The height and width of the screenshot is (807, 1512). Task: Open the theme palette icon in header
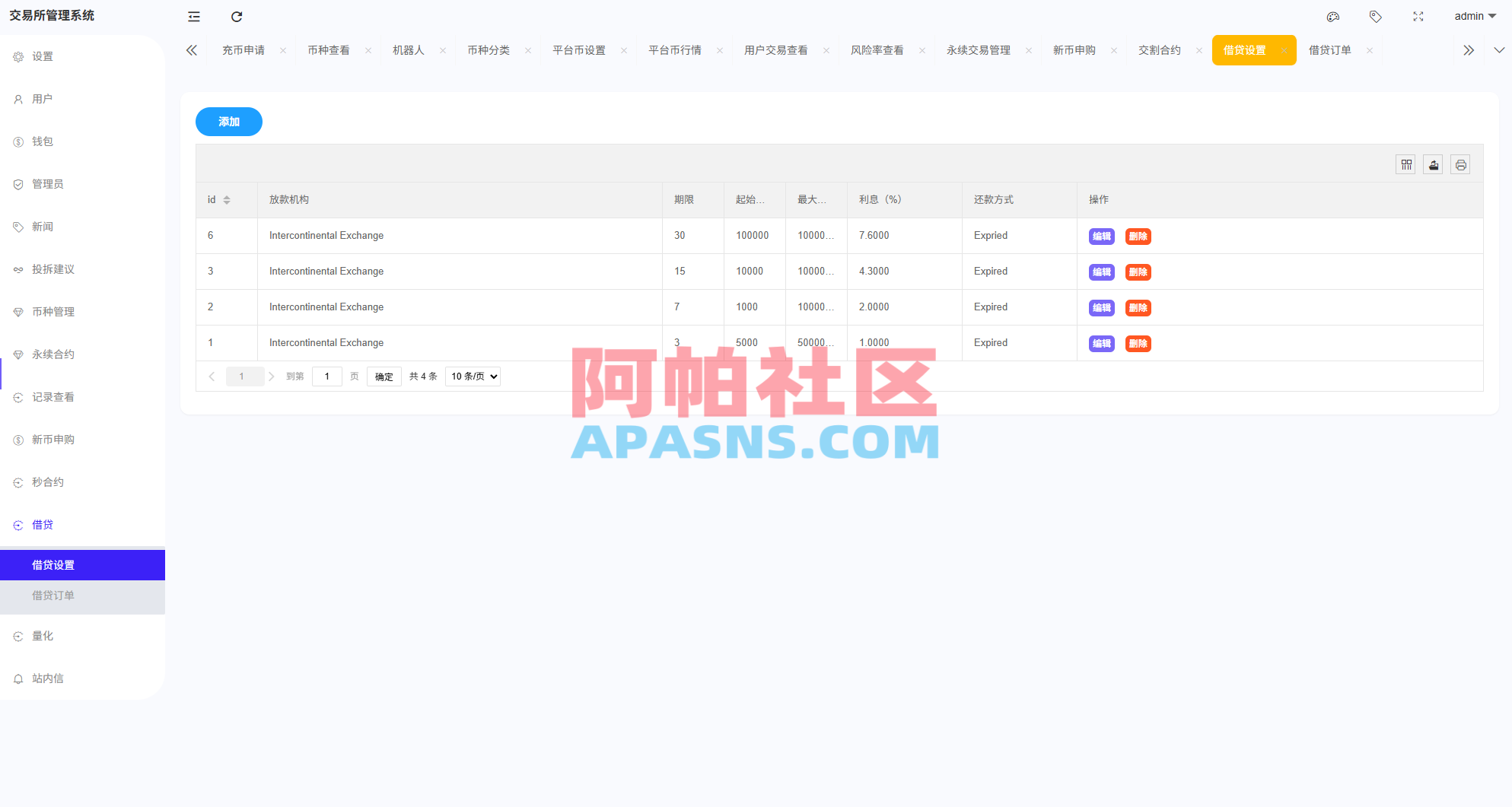pyautogui.click(x=1332, y=16)
